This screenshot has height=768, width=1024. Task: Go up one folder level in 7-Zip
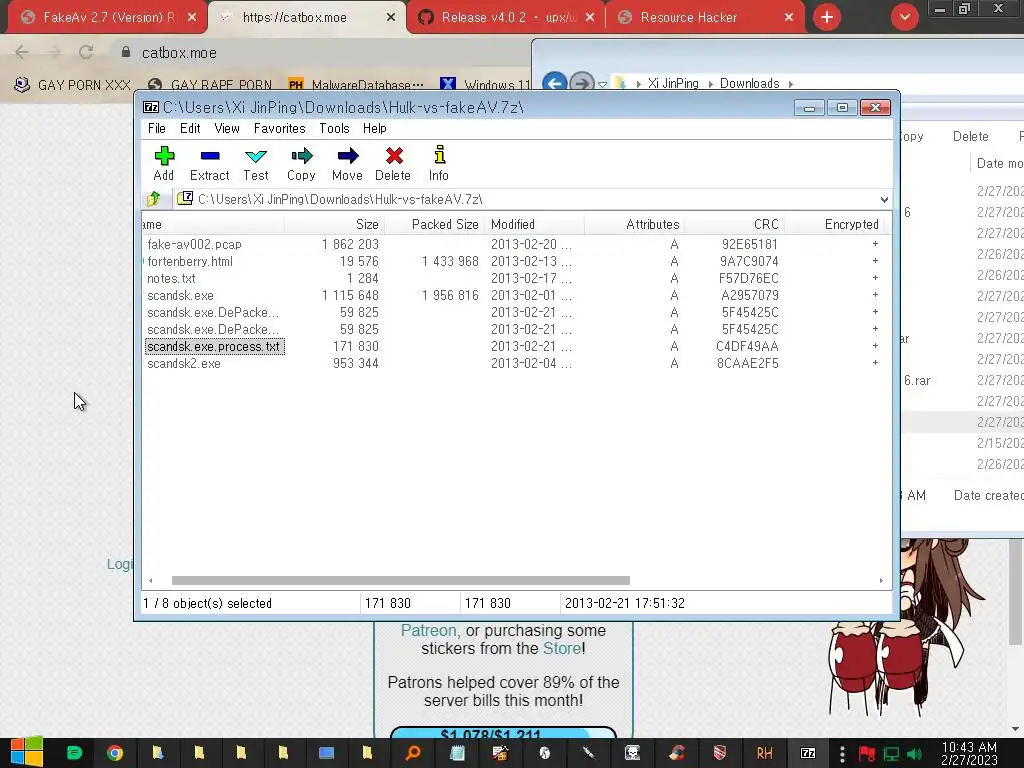tap(154, 199)
